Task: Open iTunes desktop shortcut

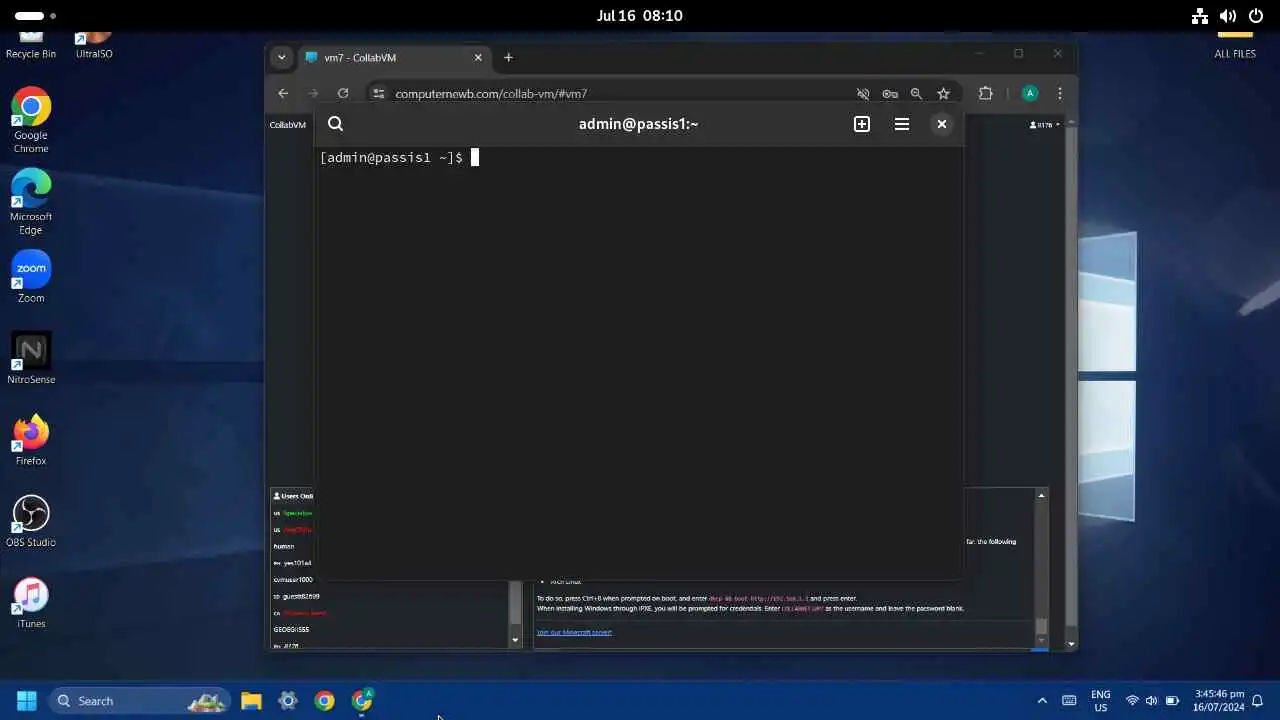Action: 31,603
